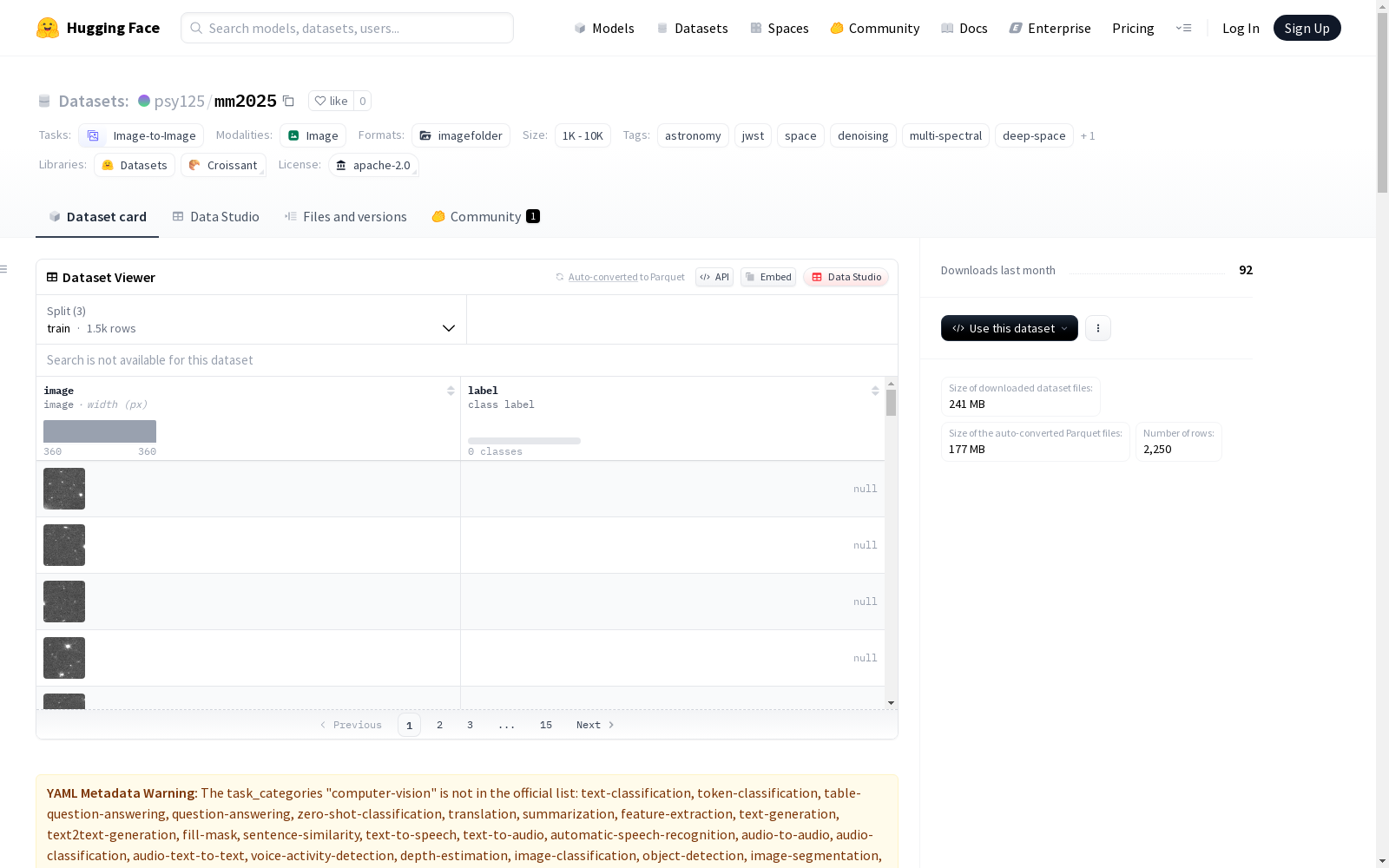This screenshot has width=1389, height=868.
Task: Click the astronomy tag
Action: pyautogui.click(x=693, y=135)
